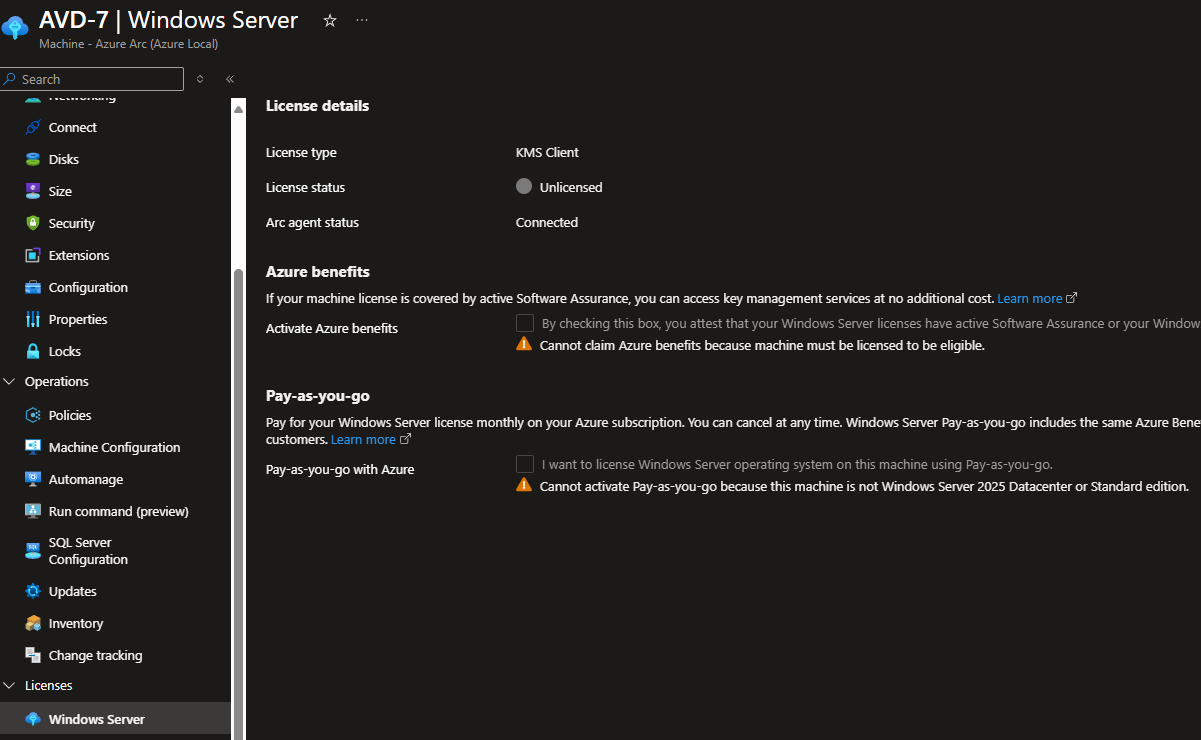Open Learn more link under Azure benefits
The height and width of the screenshot is (740, 1201).
click(1037, 298)
